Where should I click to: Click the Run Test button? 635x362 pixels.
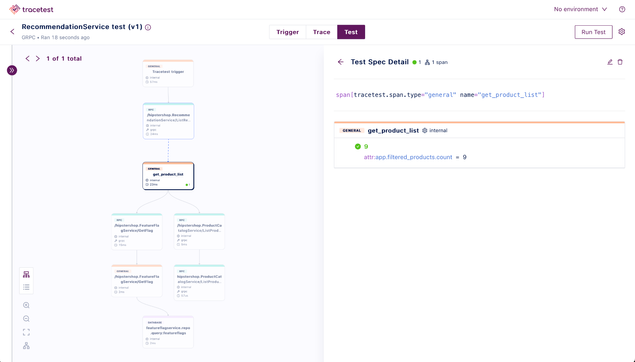point(593,32)
